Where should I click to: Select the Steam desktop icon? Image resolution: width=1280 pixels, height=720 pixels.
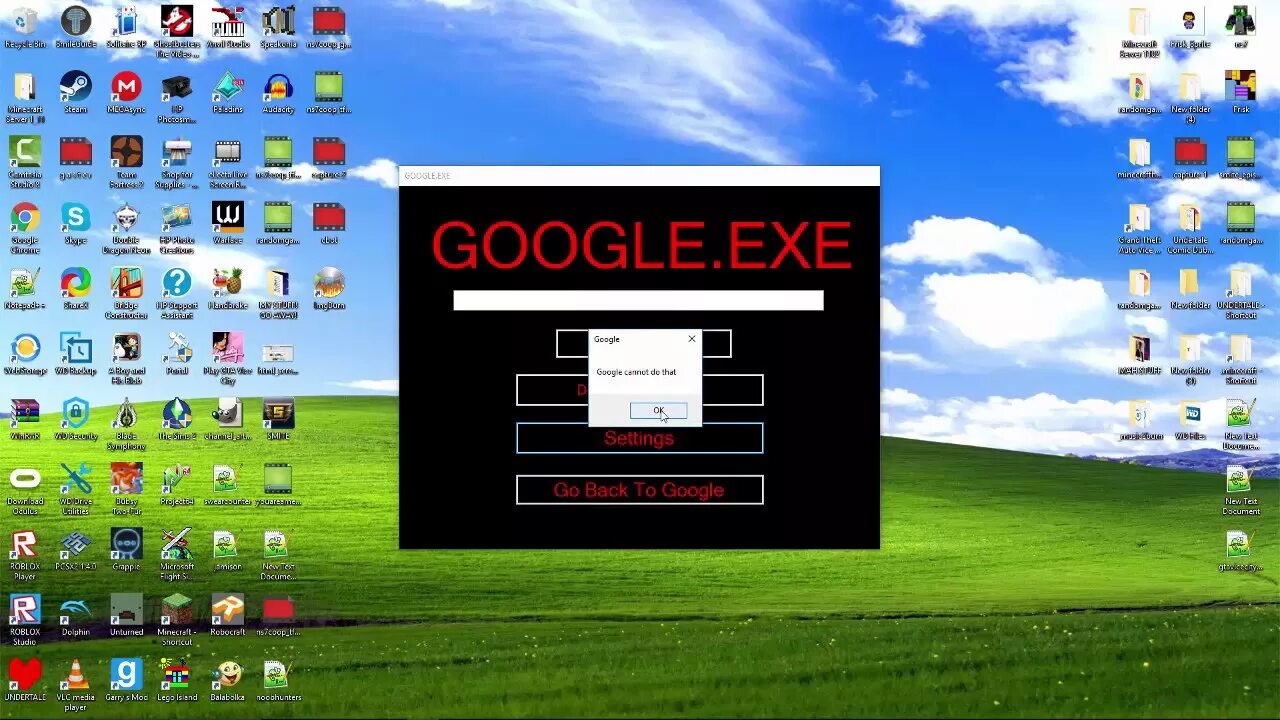[76, 92]
